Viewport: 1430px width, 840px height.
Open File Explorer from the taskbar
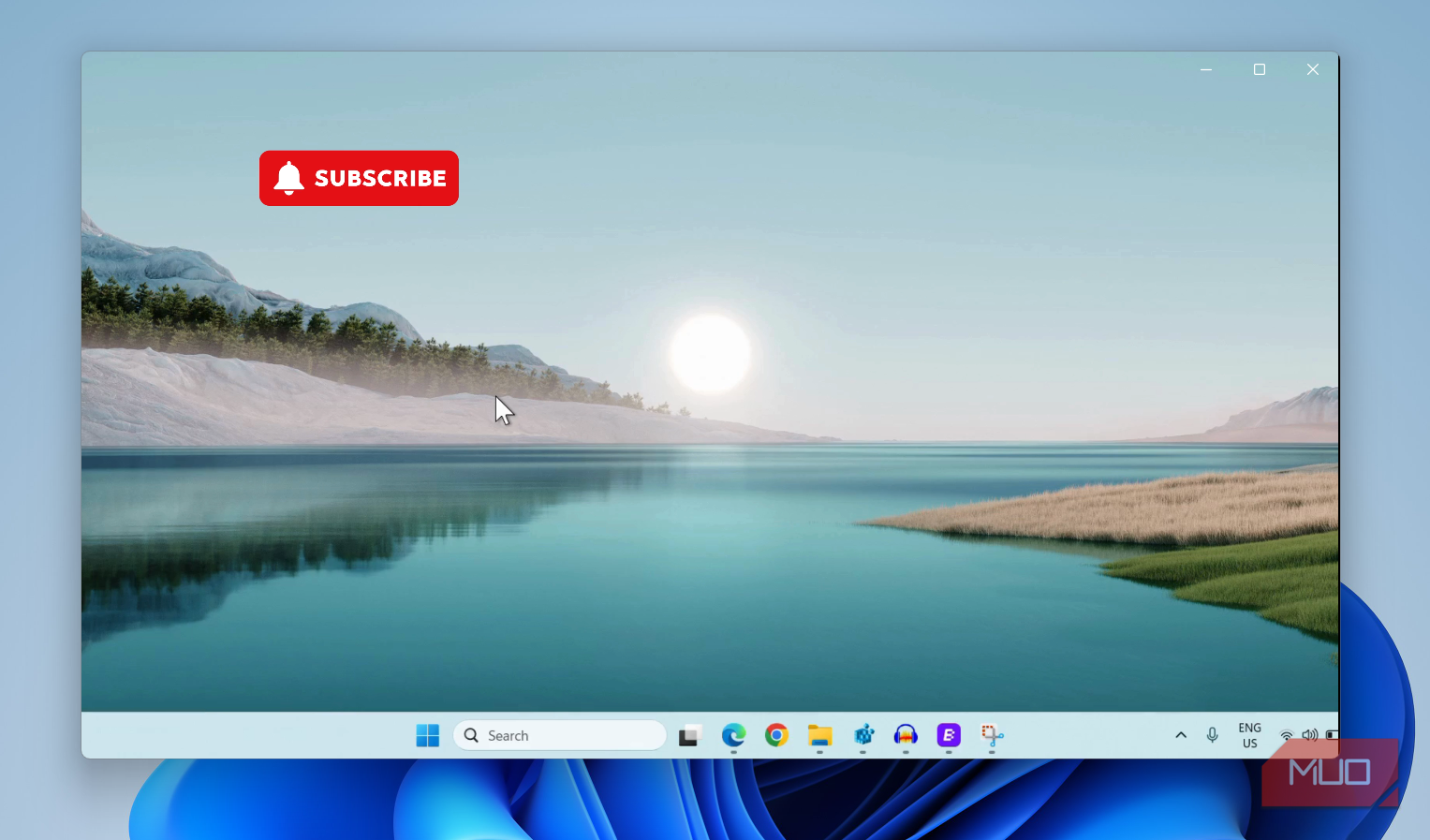pyautogui.click(x=819, y=736)
